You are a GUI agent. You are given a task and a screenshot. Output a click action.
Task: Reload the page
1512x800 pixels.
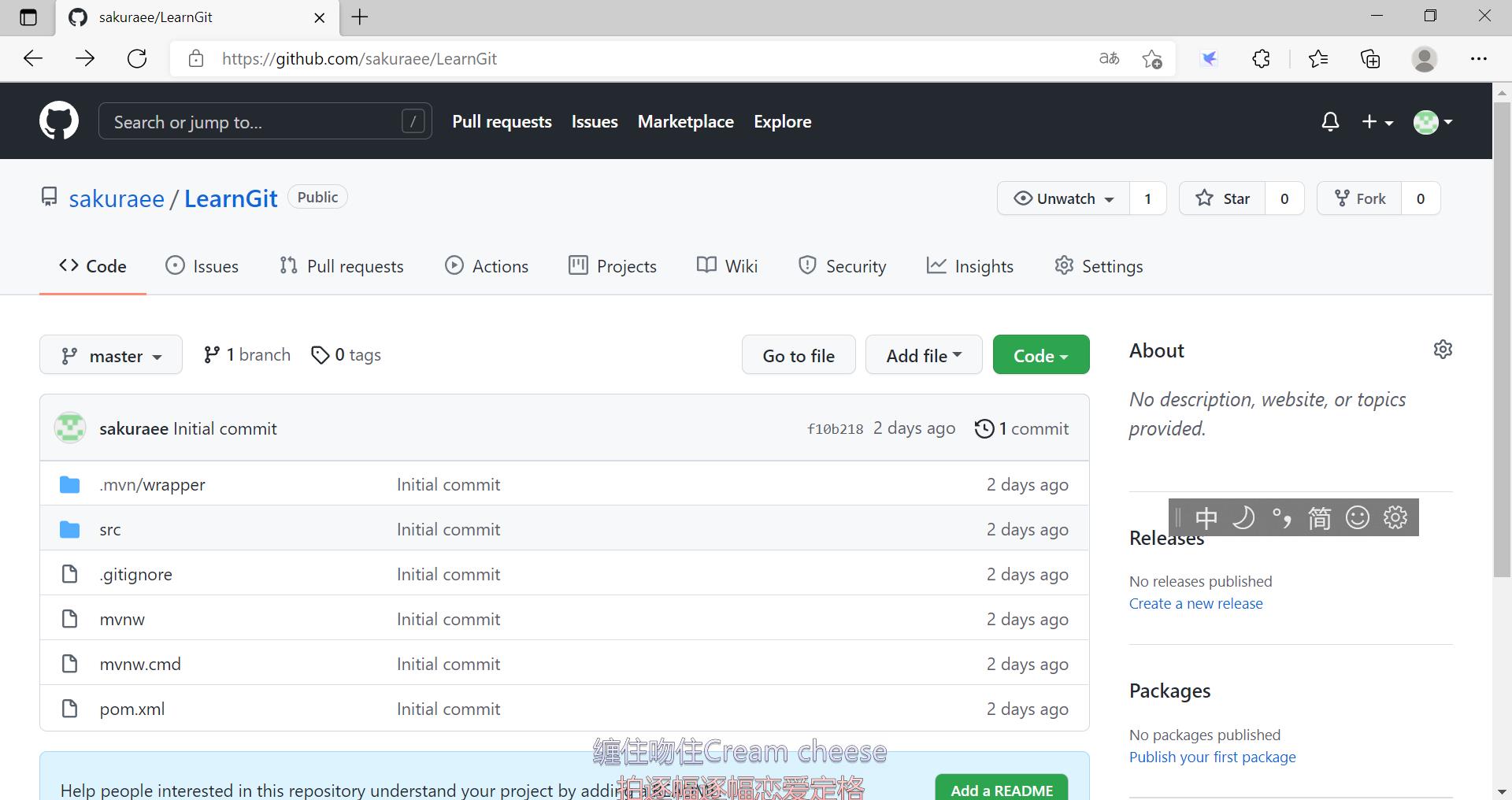[137, 58]
